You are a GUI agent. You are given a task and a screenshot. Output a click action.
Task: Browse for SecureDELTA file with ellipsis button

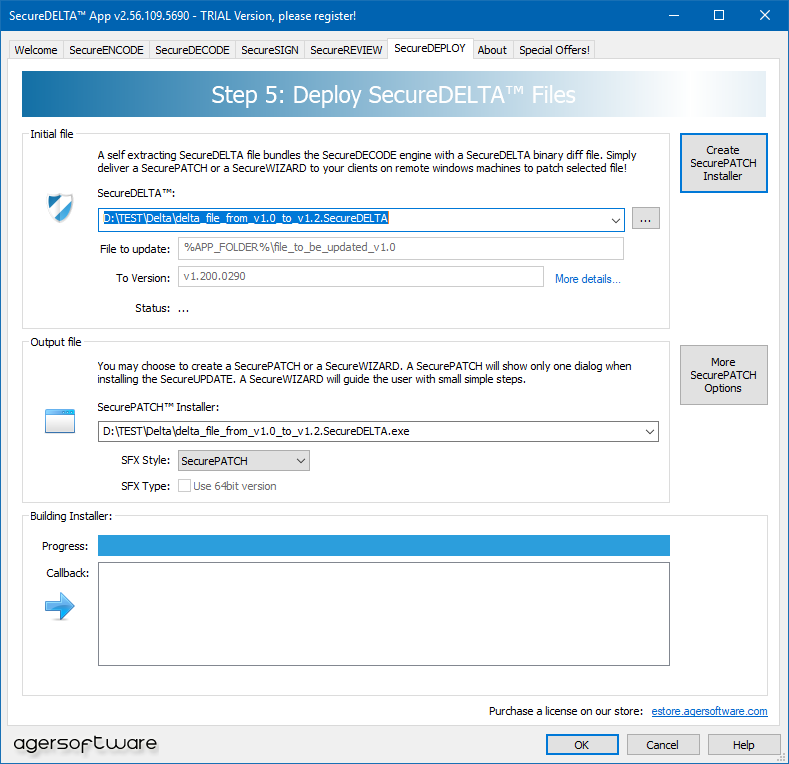pos(646,218)
